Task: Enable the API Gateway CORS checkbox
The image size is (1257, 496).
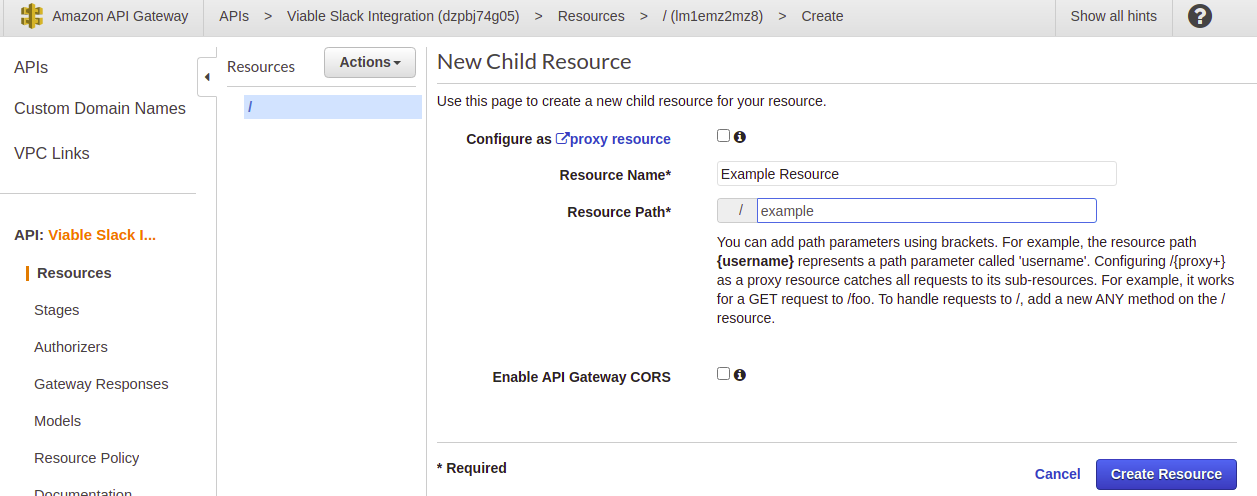Action: (x=723, y=374)
